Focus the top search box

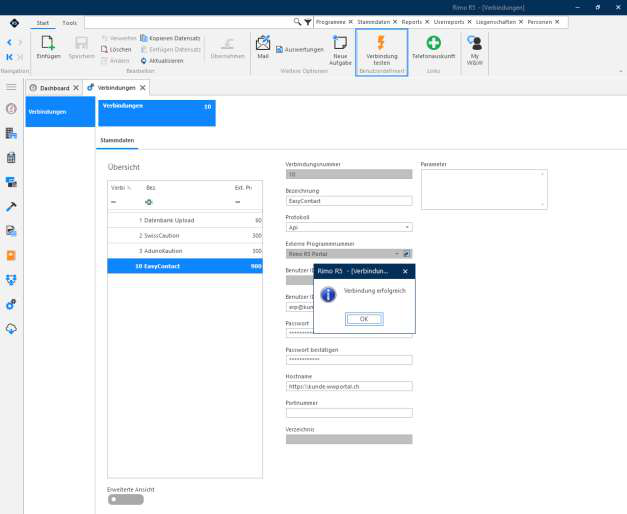tap(189, 22)
